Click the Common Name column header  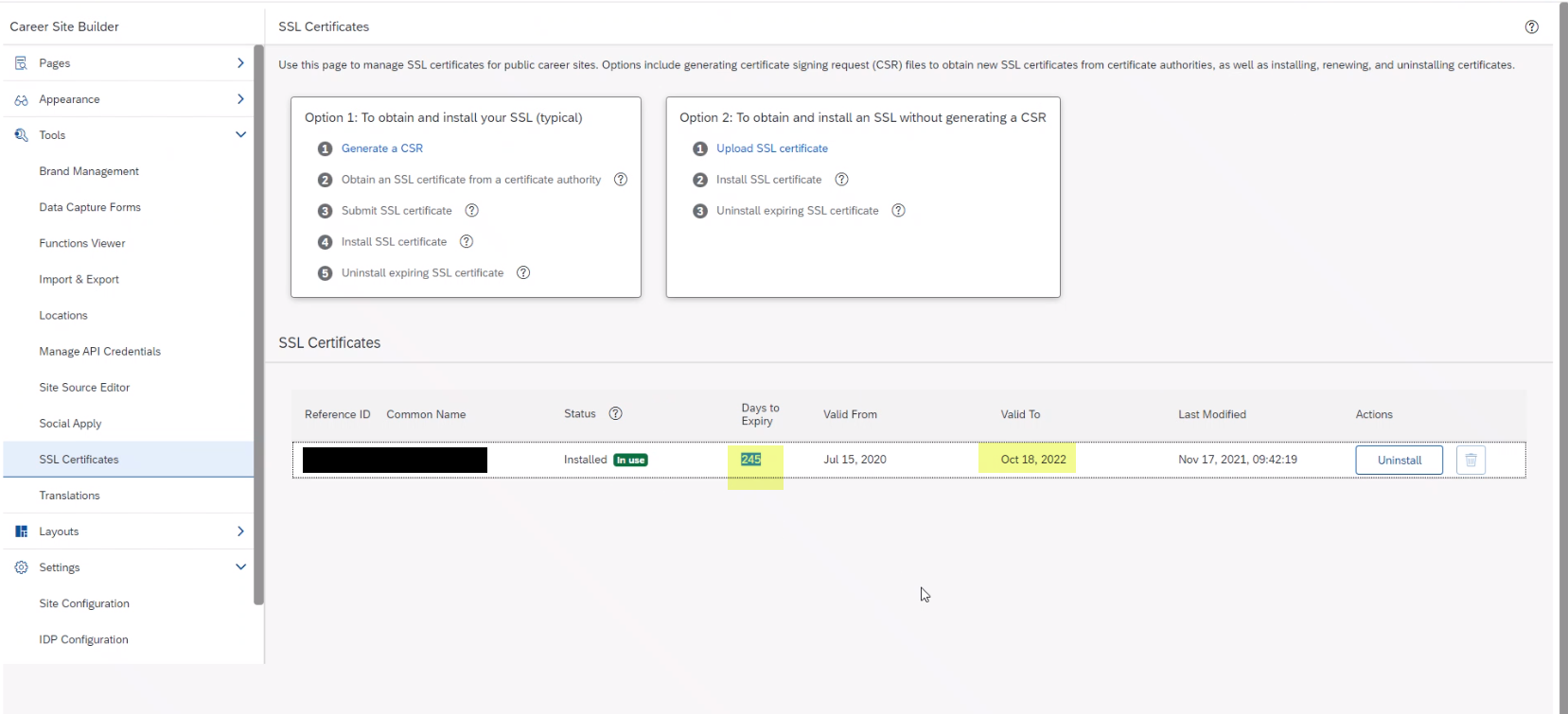(426, 414)
